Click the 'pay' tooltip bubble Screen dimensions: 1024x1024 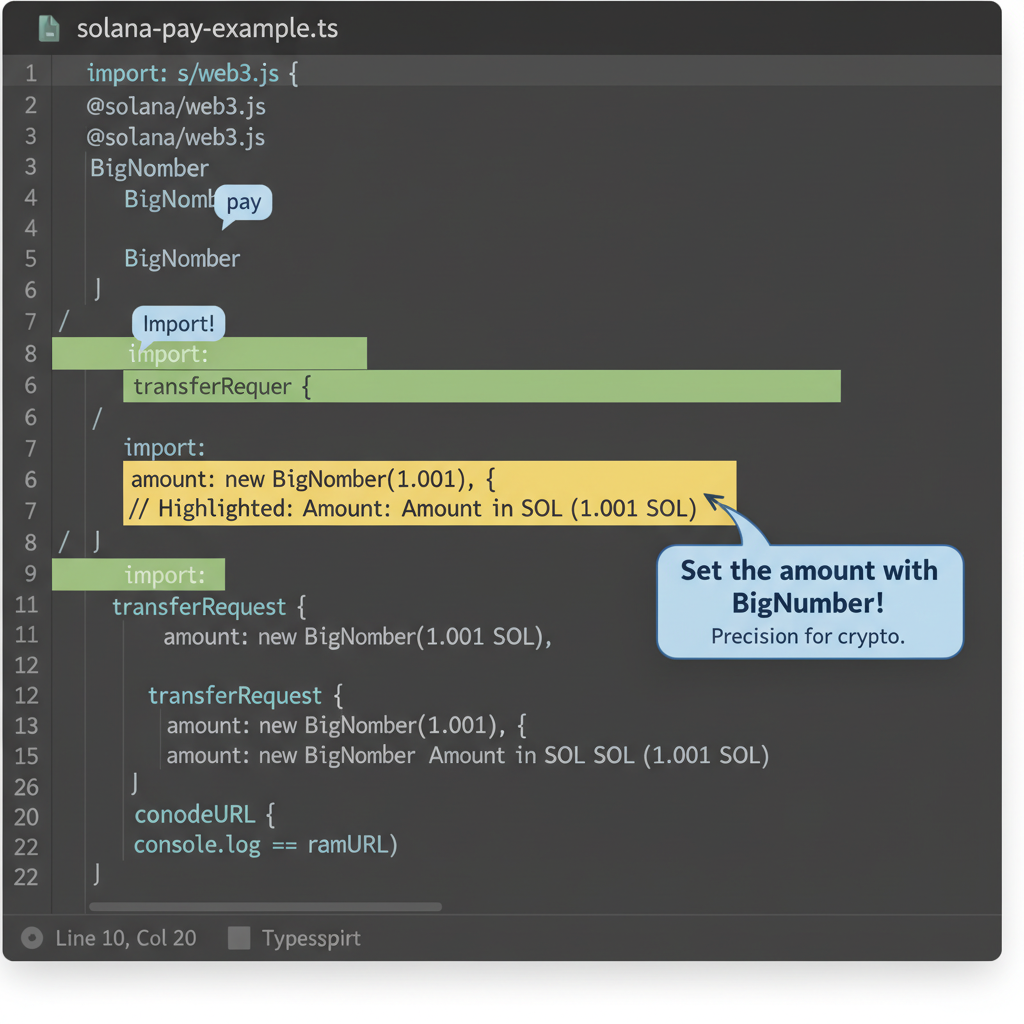[243, 203]
